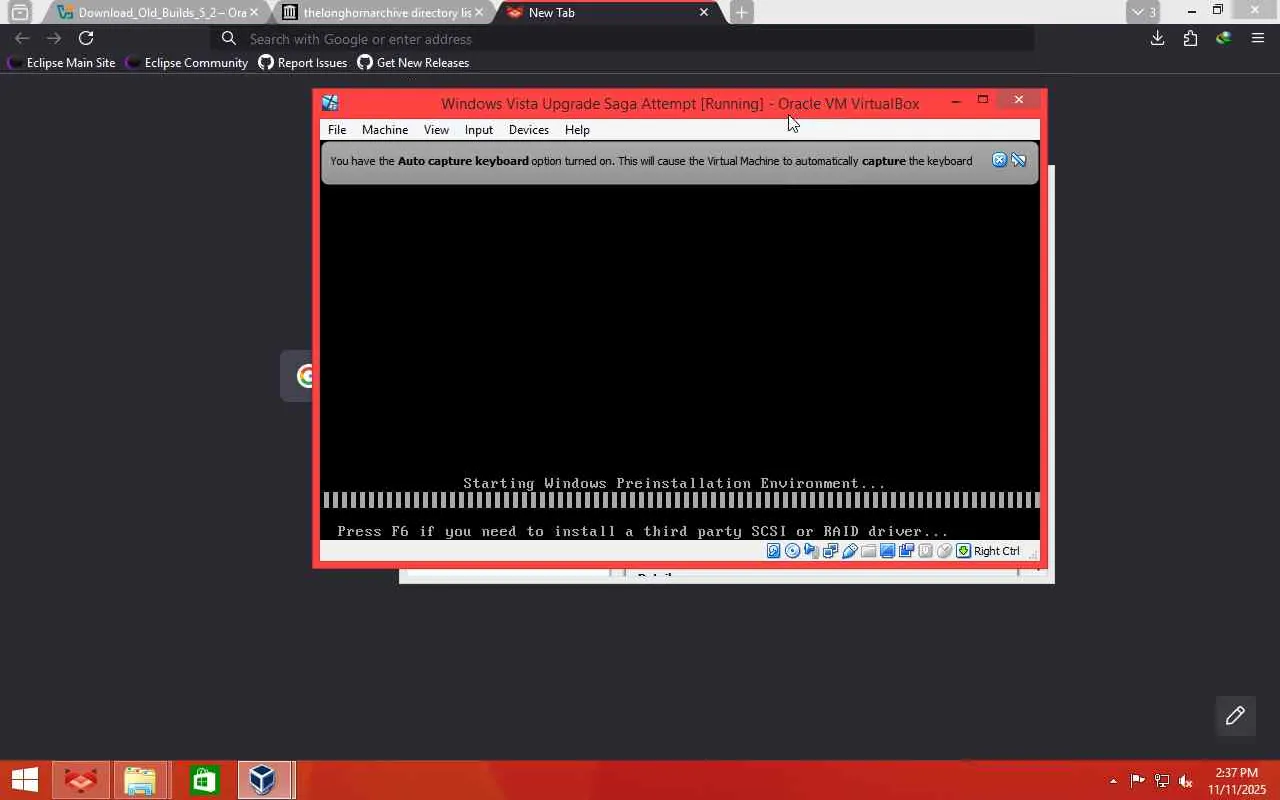1280x800 pixels.
Task: Click the audio indicator in VirtualBox status bar
Action: 811,551
